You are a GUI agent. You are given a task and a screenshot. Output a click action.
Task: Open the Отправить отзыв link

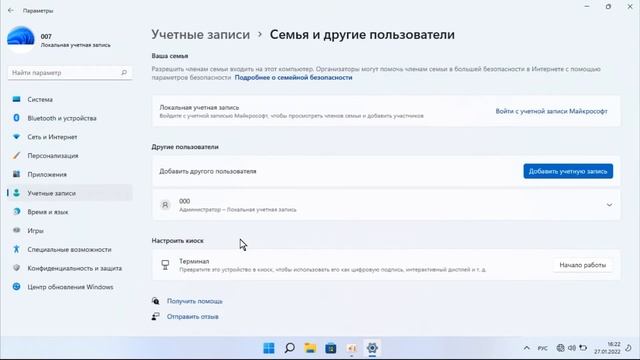click(193, 317)
